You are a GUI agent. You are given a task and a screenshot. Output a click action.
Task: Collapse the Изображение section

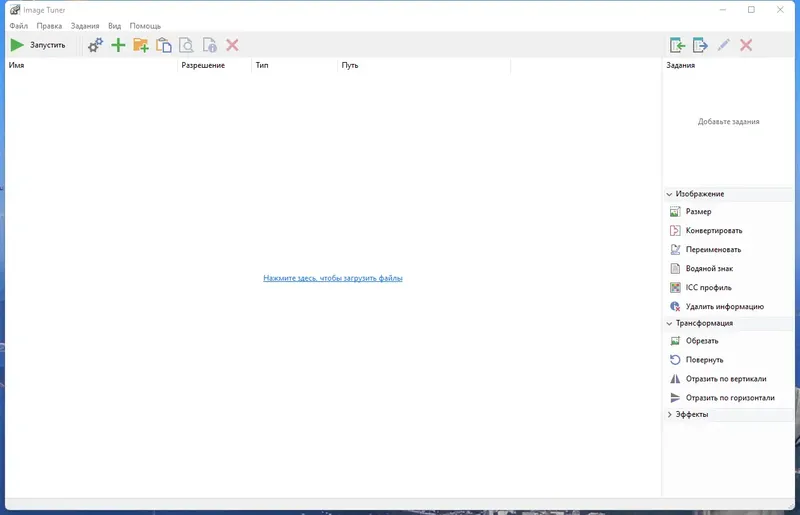(669, 194)
